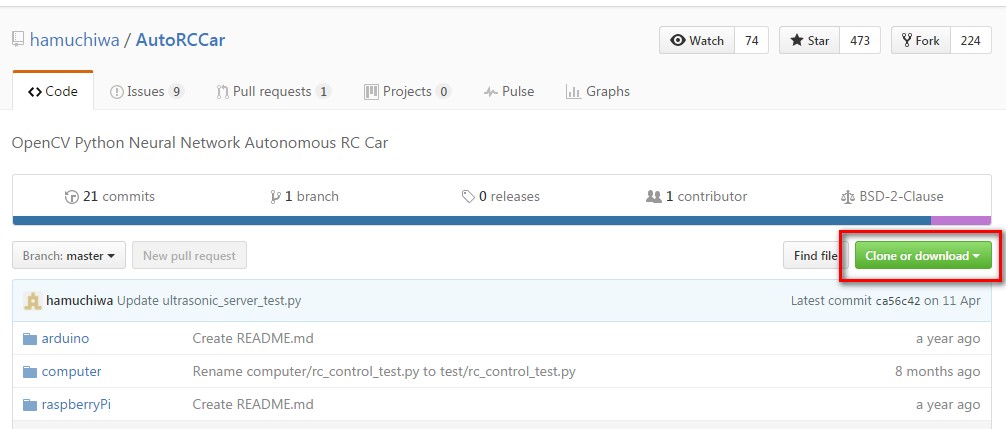1006x429 pixels.
Task: Click the Find file button
Action: [x=815, y=256]
